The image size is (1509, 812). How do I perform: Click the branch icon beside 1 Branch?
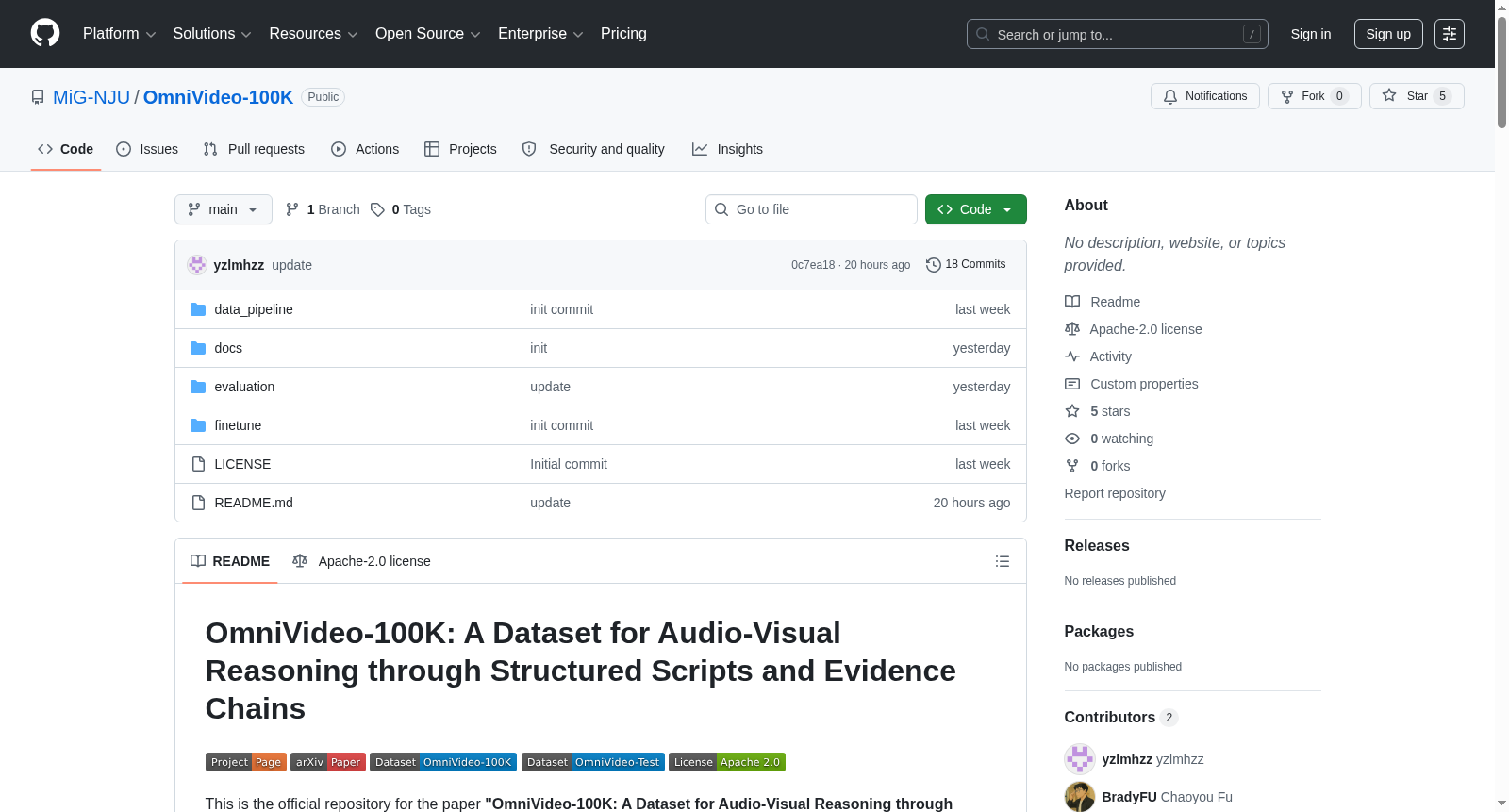(x=292, y=209)
